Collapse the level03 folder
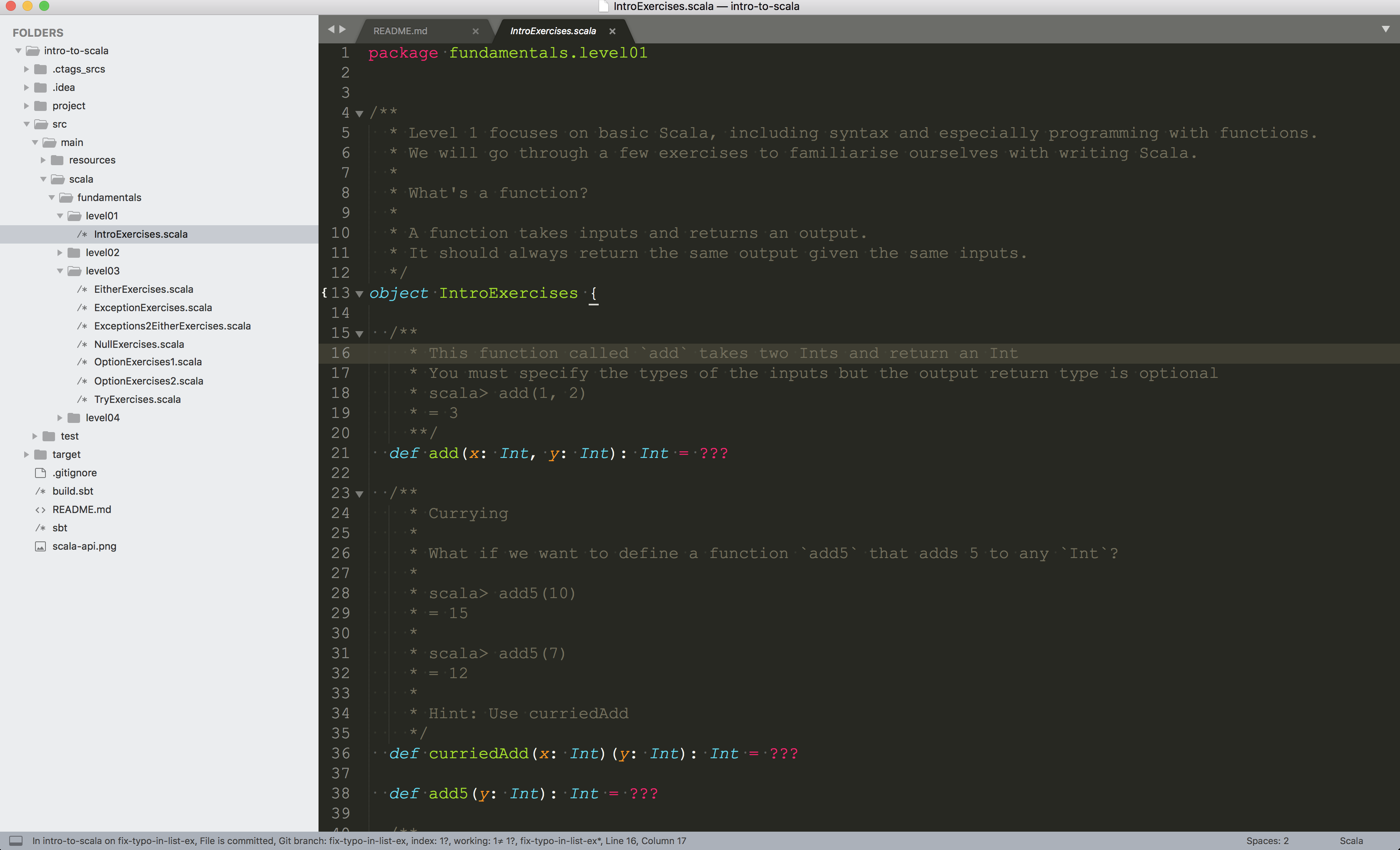 (60, 271)
